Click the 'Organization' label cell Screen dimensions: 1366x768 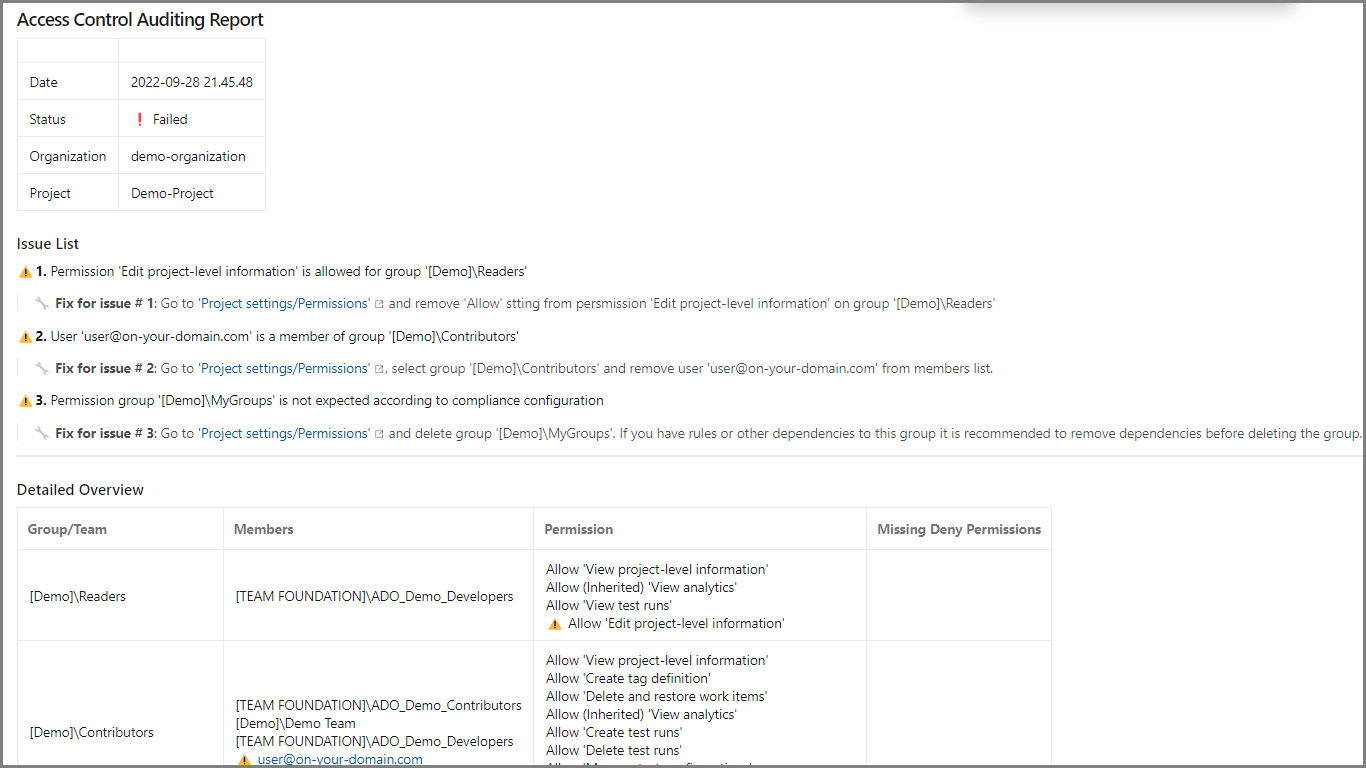pyautogui.click(x=68, y=156)
